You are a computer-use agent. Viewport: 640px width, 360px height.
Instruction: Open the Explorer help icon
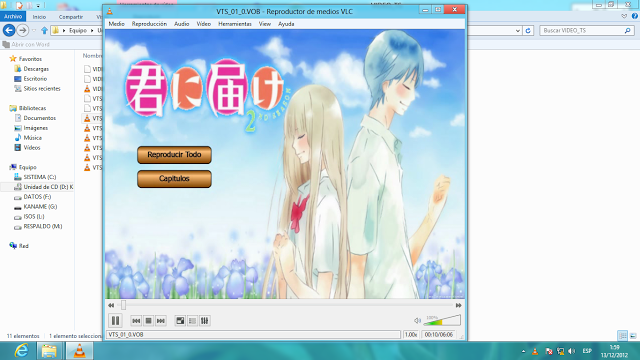tap(635, 16)
